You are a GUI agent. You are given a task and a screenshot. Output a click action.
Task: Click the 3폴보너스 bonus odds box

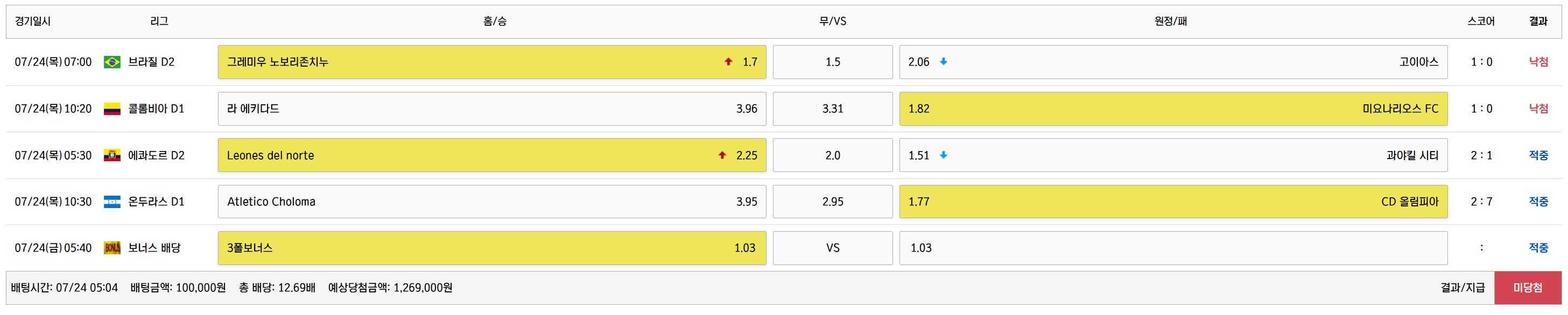click(x=491, y=248)
